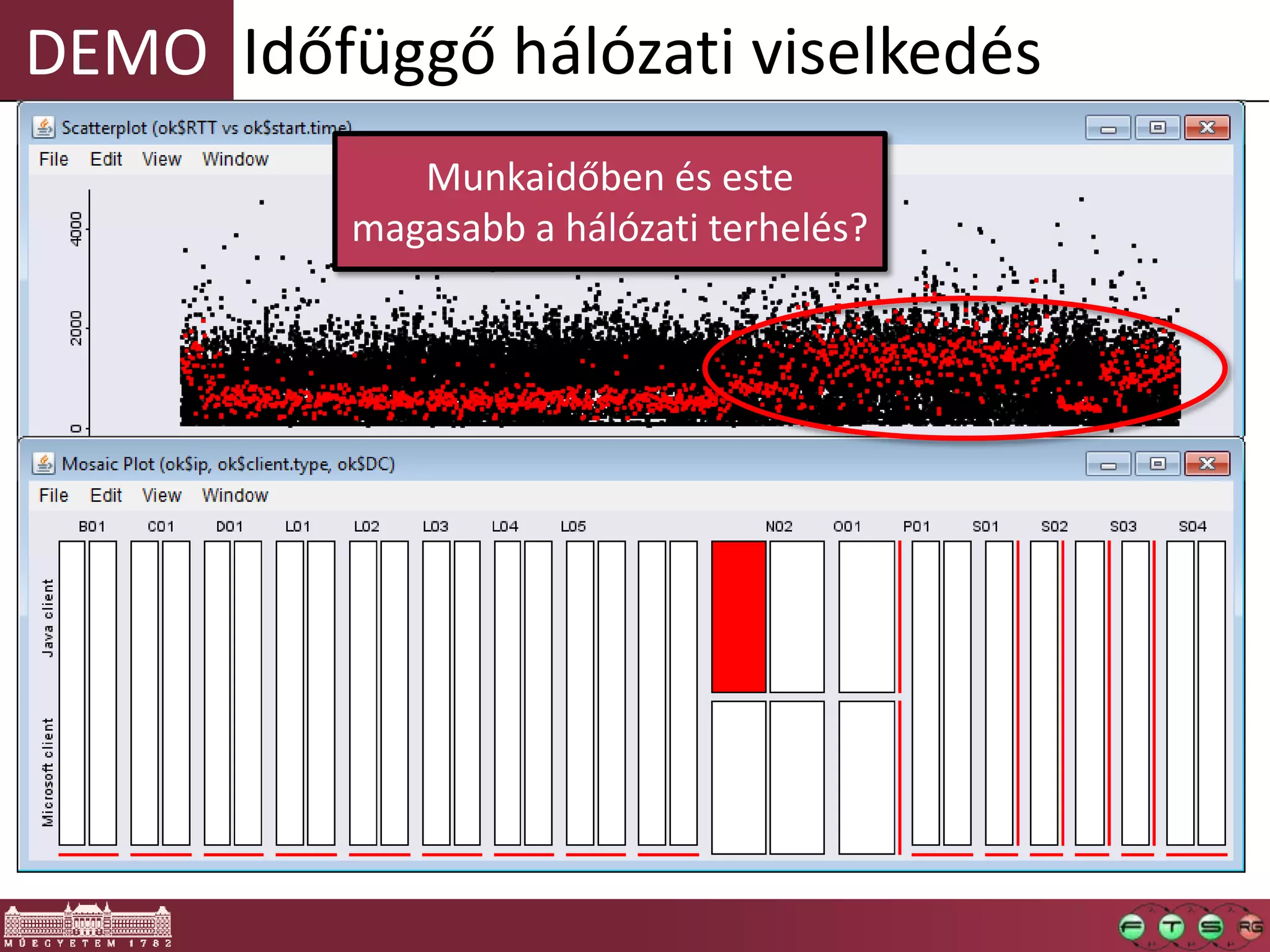Screen dimensions: 1270x952
Task: Open View menu in Scatterplot window
Action: pos(162,159)
